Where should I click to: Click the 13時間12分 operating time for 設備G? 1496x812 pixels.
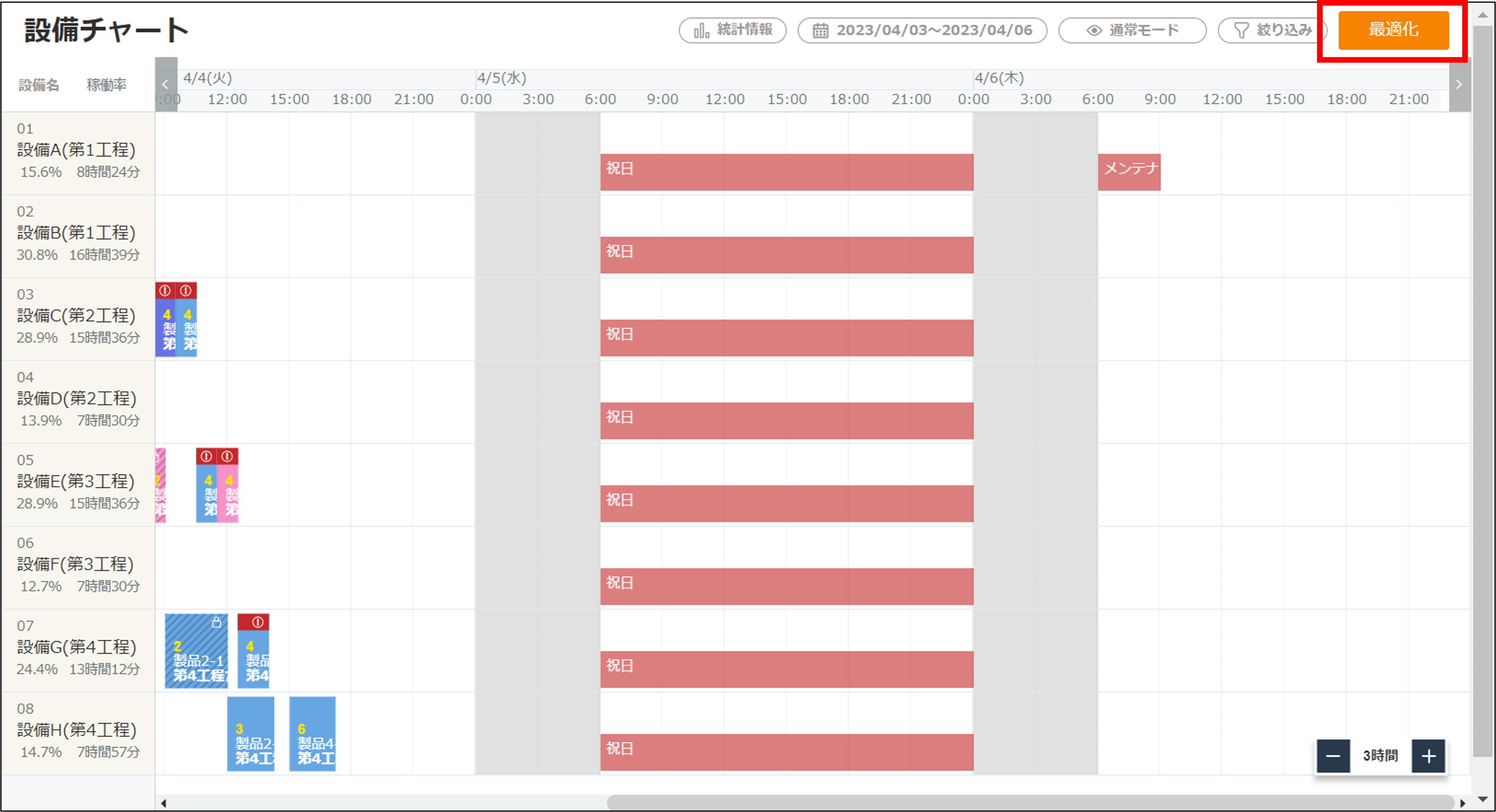[x=105, y=670]
